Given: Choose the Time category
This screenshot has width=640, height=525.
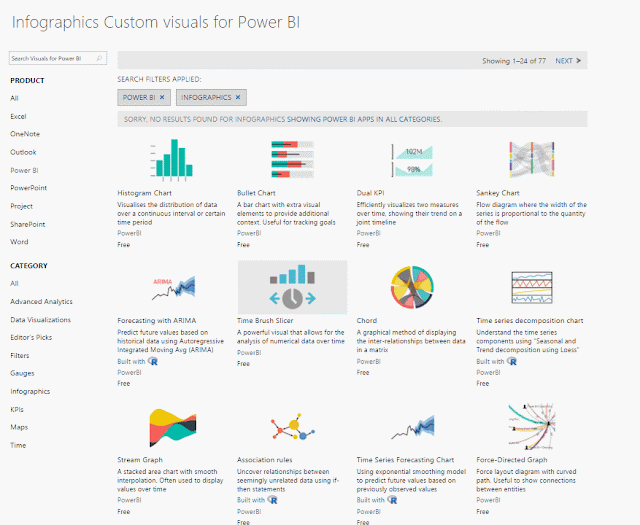Looking at the screenshot, I should pos(18,445).
